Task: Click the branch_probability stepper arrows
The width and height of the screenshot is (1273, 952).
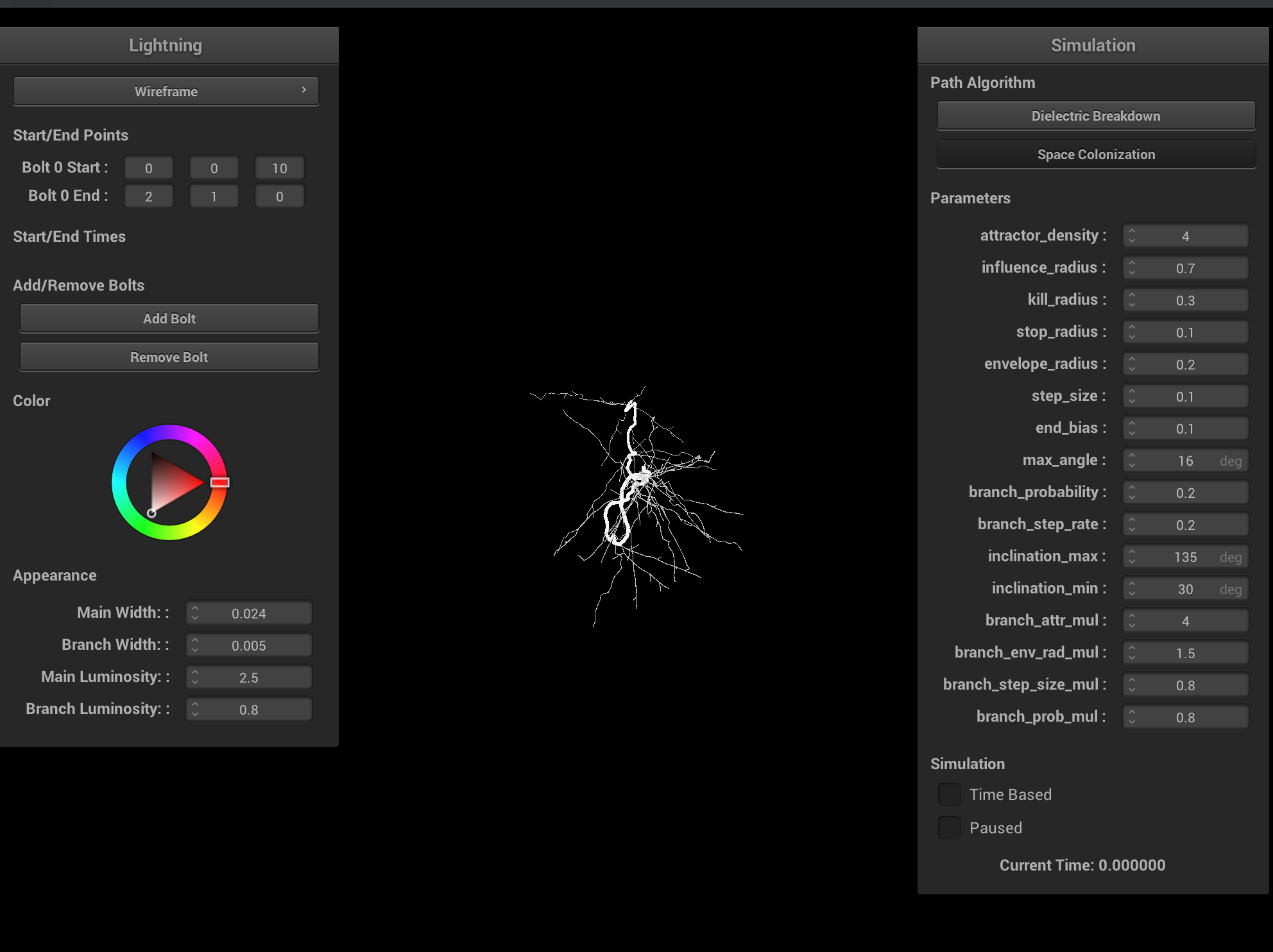Action: pyautogui.click(x=1132, y=493)
